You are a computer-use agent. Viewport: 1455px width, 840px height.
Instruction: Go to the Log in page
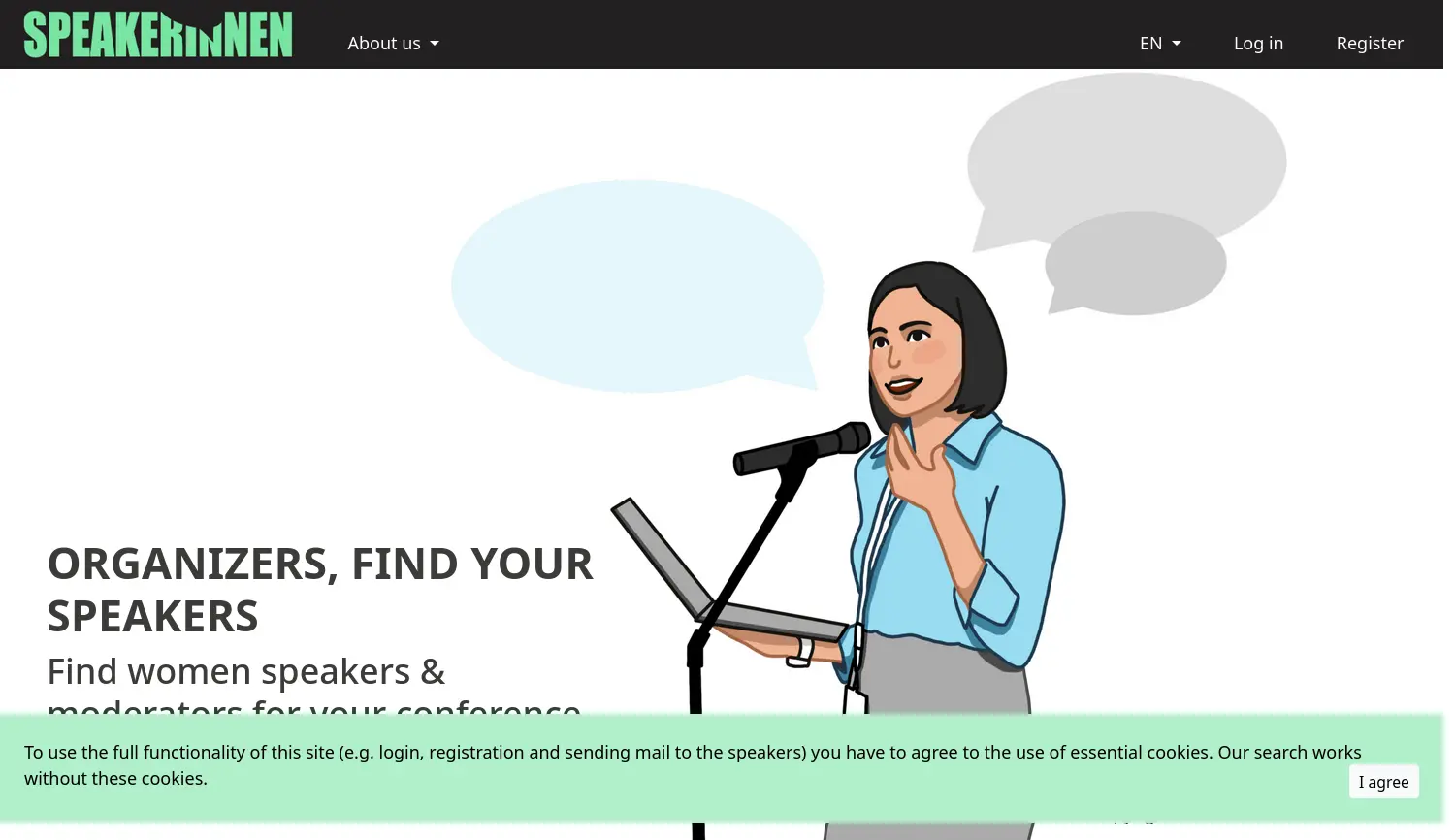[x=1258, y=44]
